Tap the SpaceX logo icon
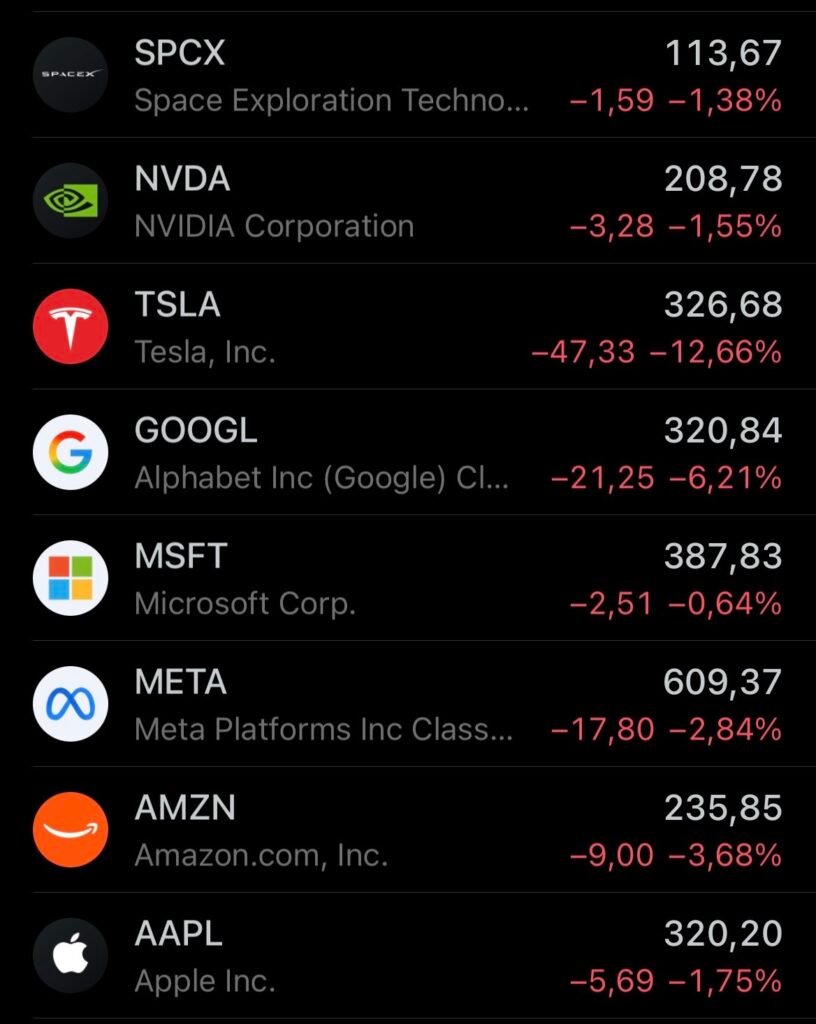 pyautogui.click(x=71, y=74)
